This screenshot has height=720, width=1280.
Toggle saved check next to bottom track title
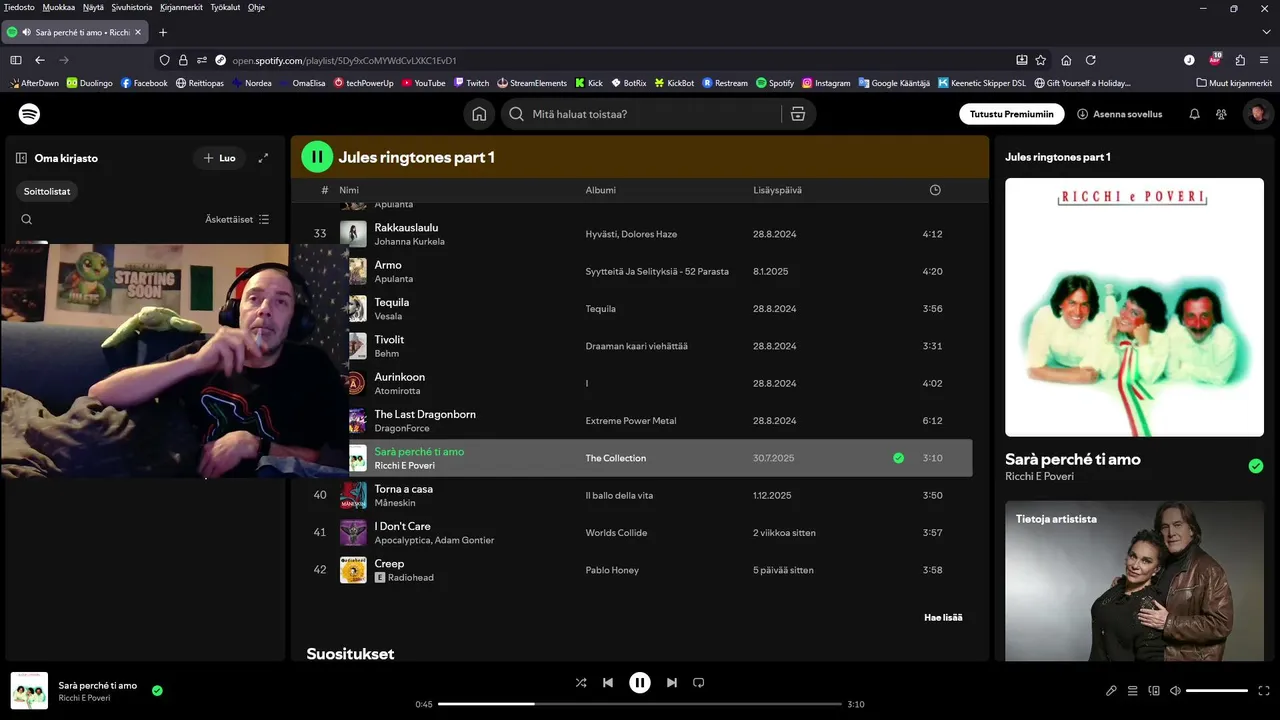(x=157, y=690)
